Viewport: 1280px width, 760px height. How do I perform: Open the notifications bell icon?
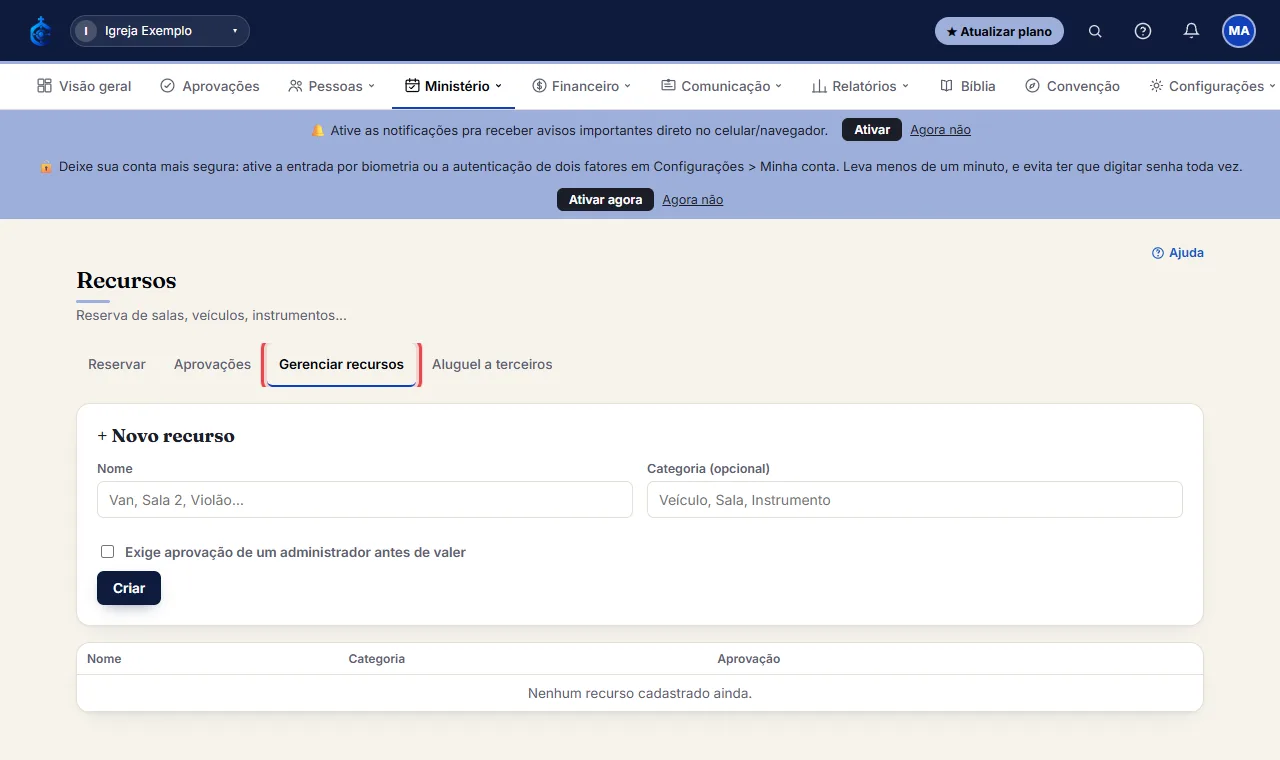1191,31
